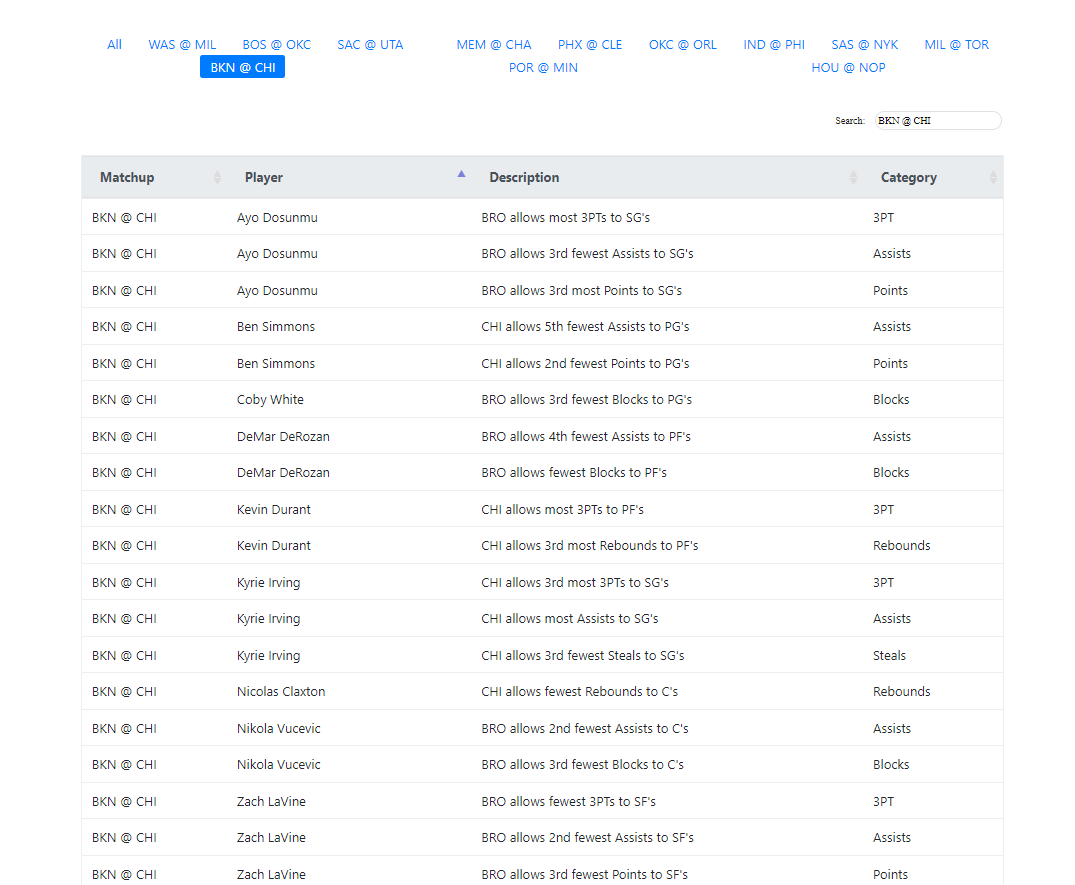Viewport: 1075px width, 885px height.
Task: Click the Category column header text
Action: 908,178
